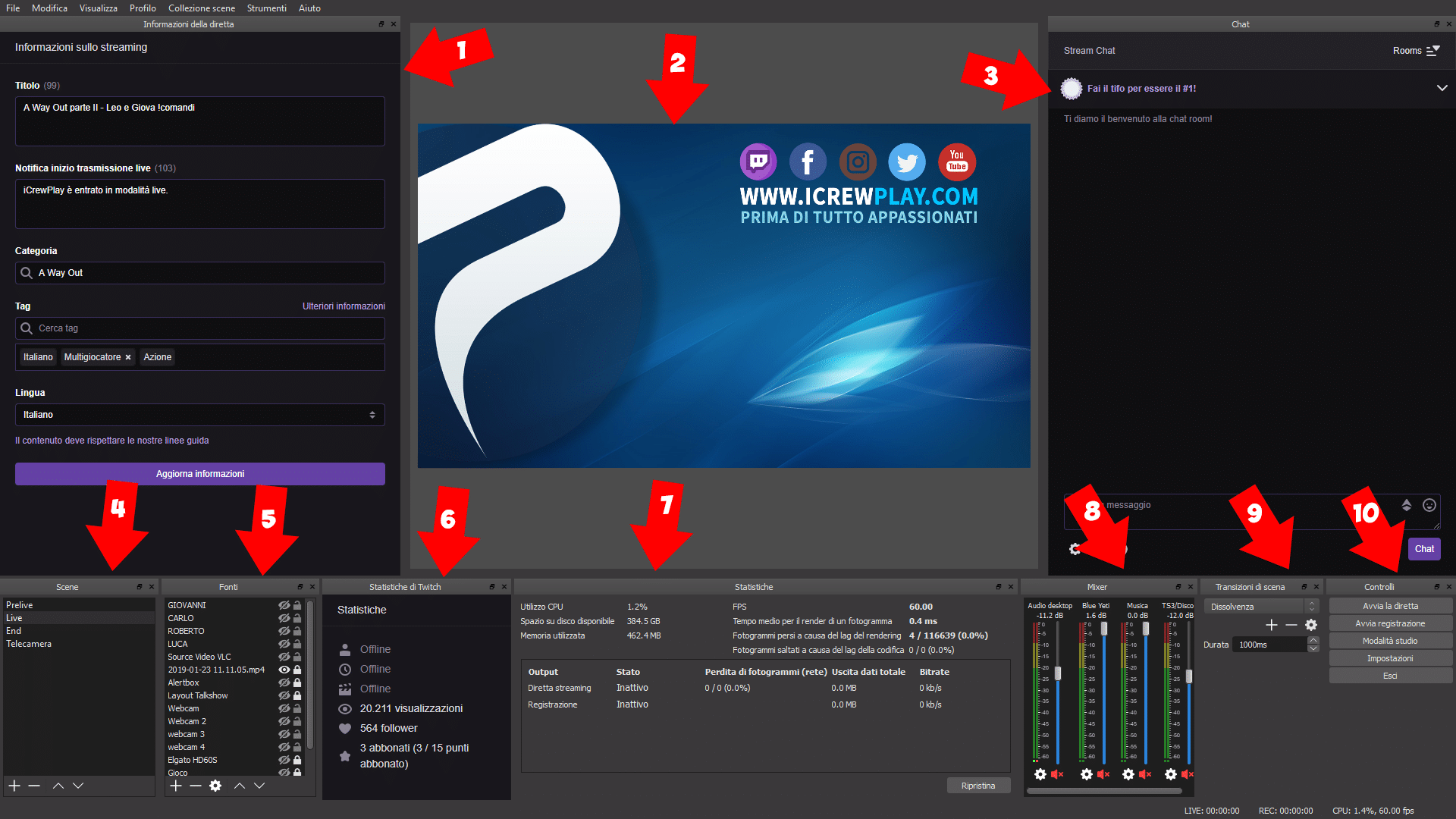Open the Collezione scene menu
1456x819 pixels.
[x=202, y=8]
